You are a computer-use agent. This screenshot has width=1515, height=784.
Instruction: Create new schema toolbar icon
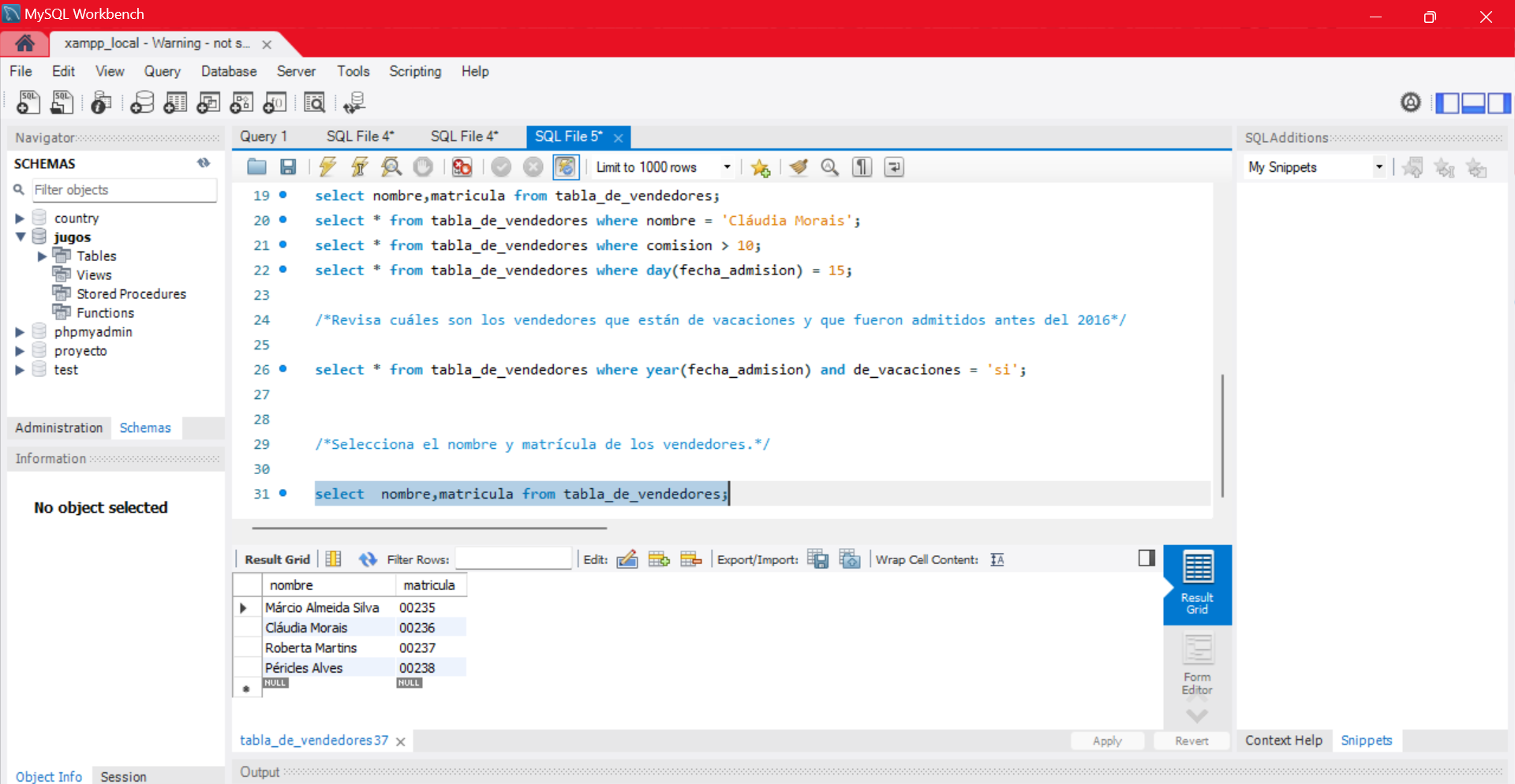point(142,103)
